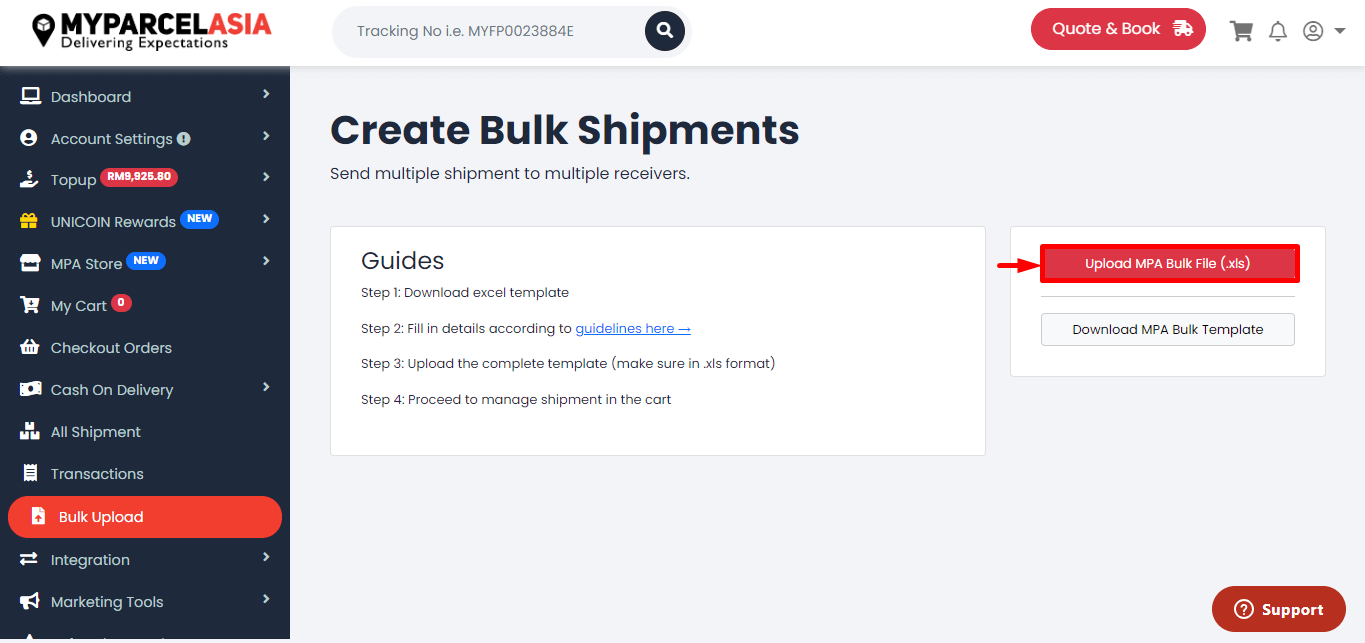Click Download MPA Bulk Template
The width and height of the screenshot is (1365, 643).
tap(1168, 329)
